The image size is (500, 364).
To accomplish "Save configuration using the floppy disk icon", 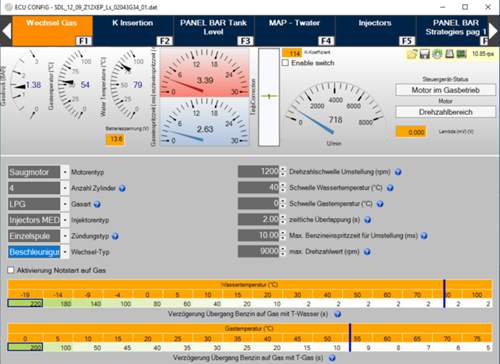I will (x=424, y=54).
